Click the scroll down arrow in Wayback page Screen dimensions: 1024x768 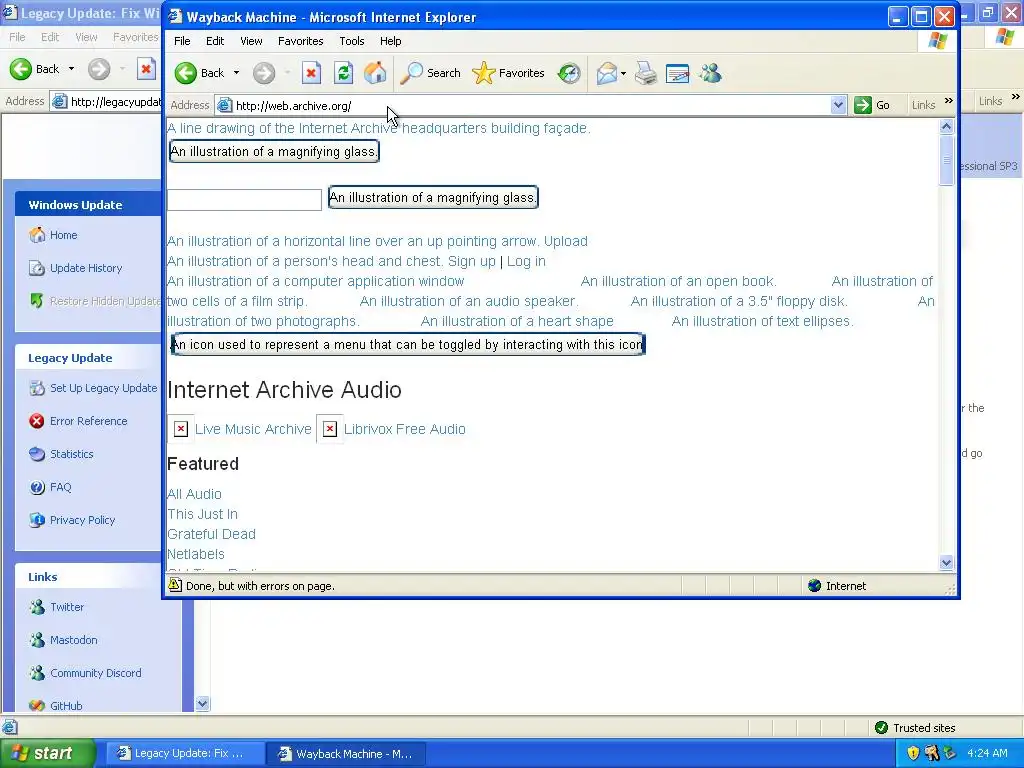946,563
